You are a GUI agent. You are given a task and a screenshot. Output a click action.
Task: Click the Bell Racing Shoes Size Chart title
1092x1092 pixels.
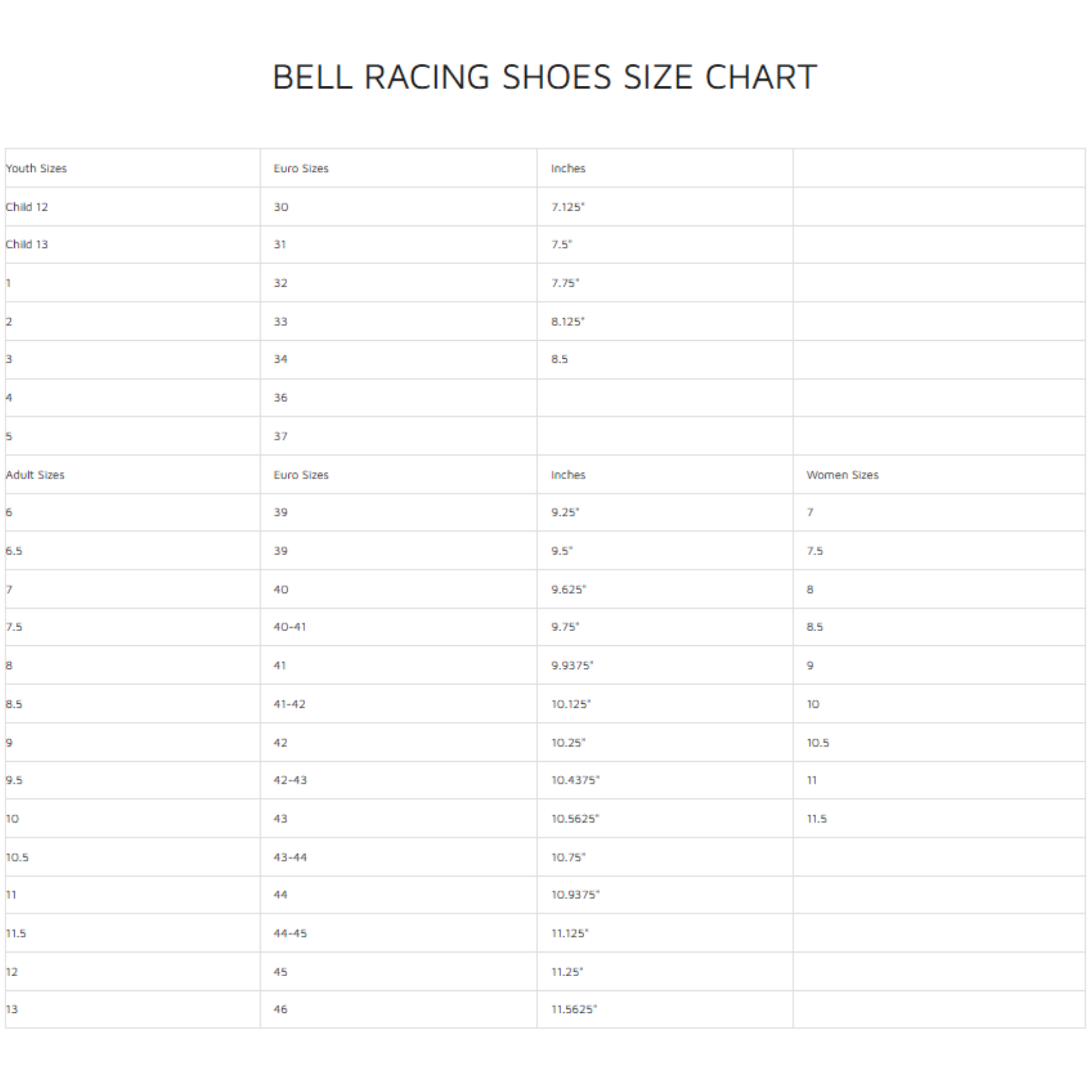(x=545, y=77)
